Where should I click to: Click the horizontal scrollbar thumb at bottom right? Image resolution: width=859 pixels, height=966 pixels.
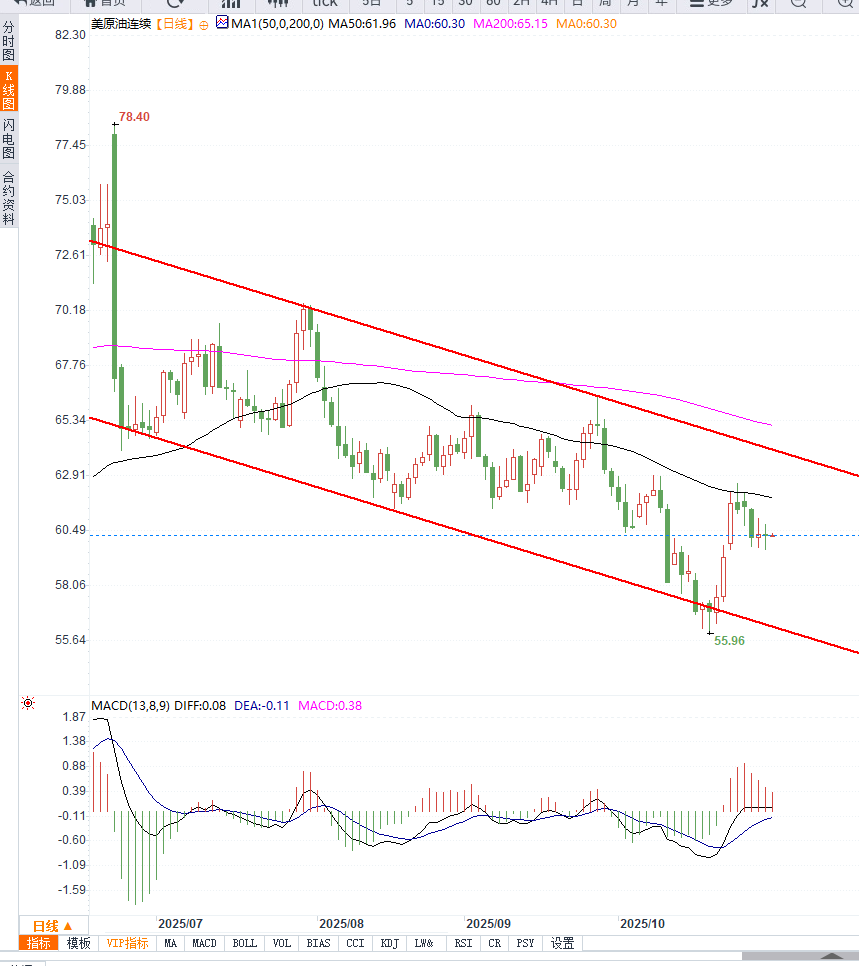pyautogui.click(x=800, y=956)
